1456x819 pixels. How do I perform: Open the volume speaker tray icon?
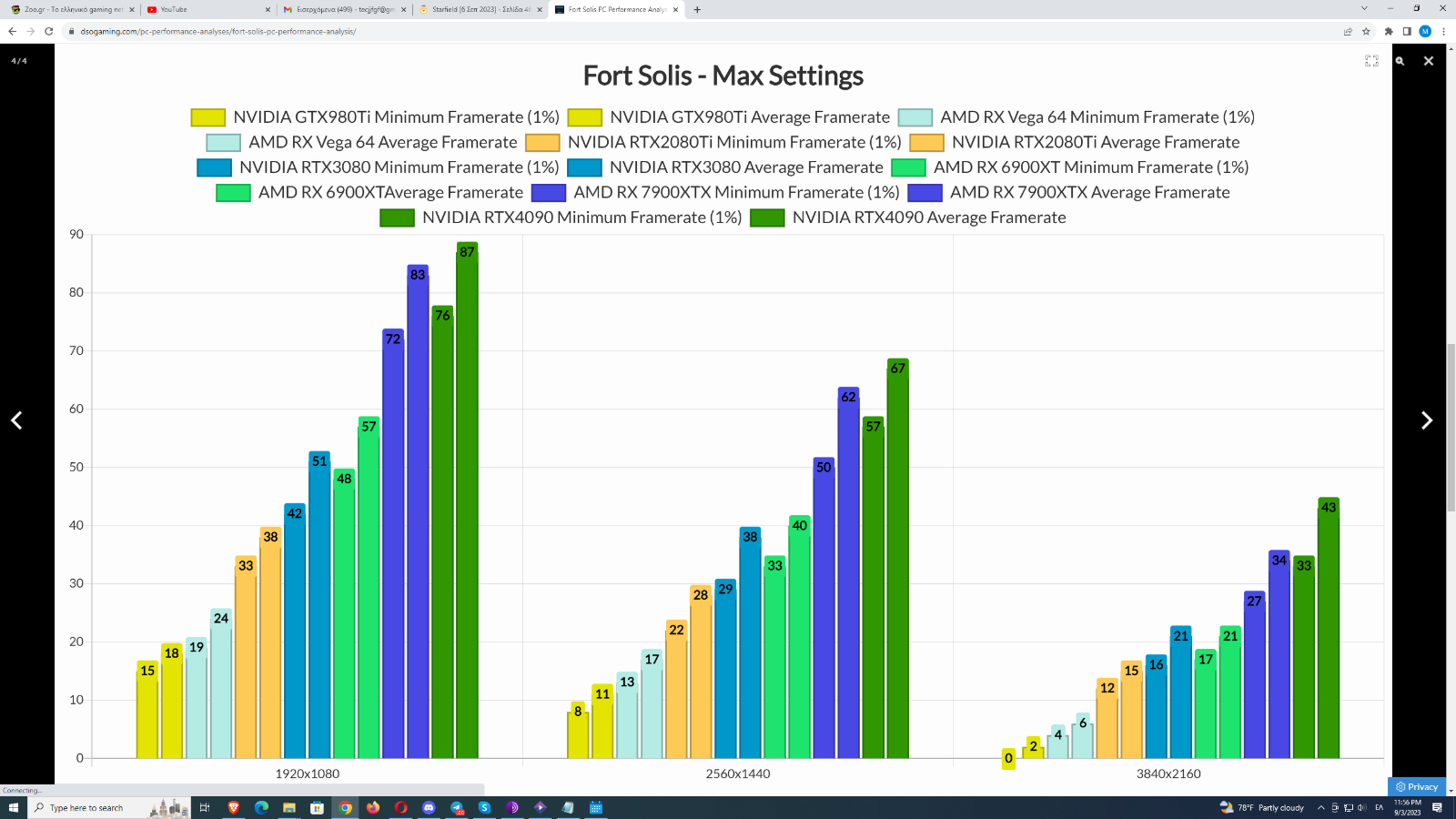tap(1362, 807)
